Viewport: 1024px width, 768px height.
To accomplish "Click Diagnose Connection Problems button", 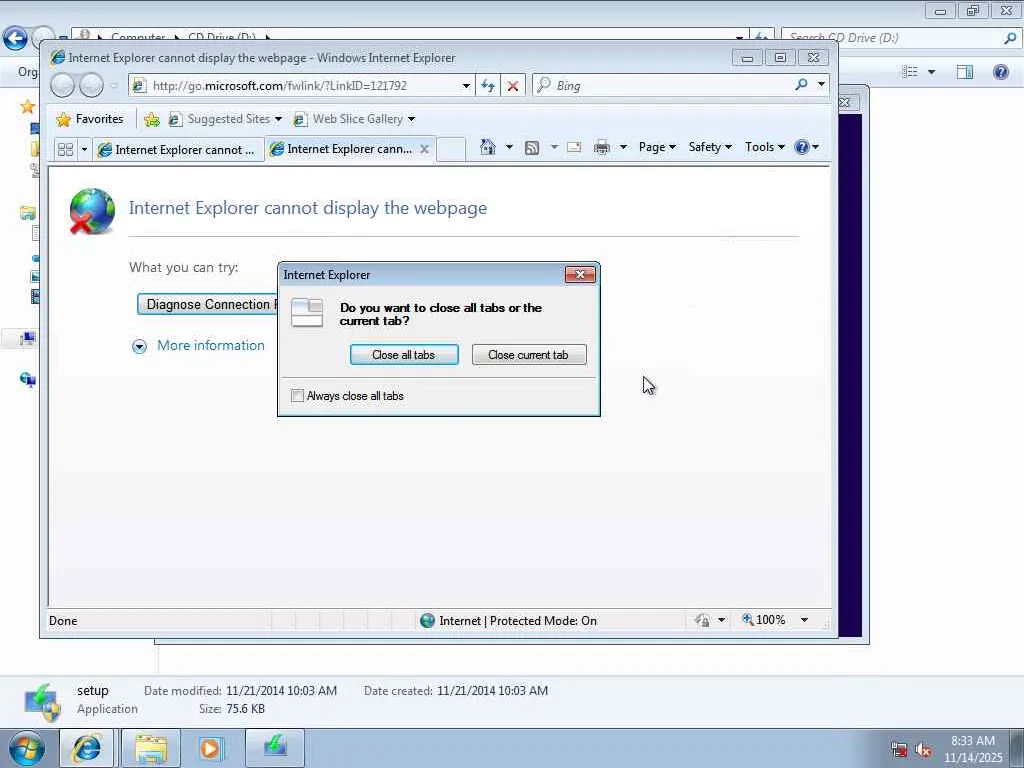I will pos(208,304).
